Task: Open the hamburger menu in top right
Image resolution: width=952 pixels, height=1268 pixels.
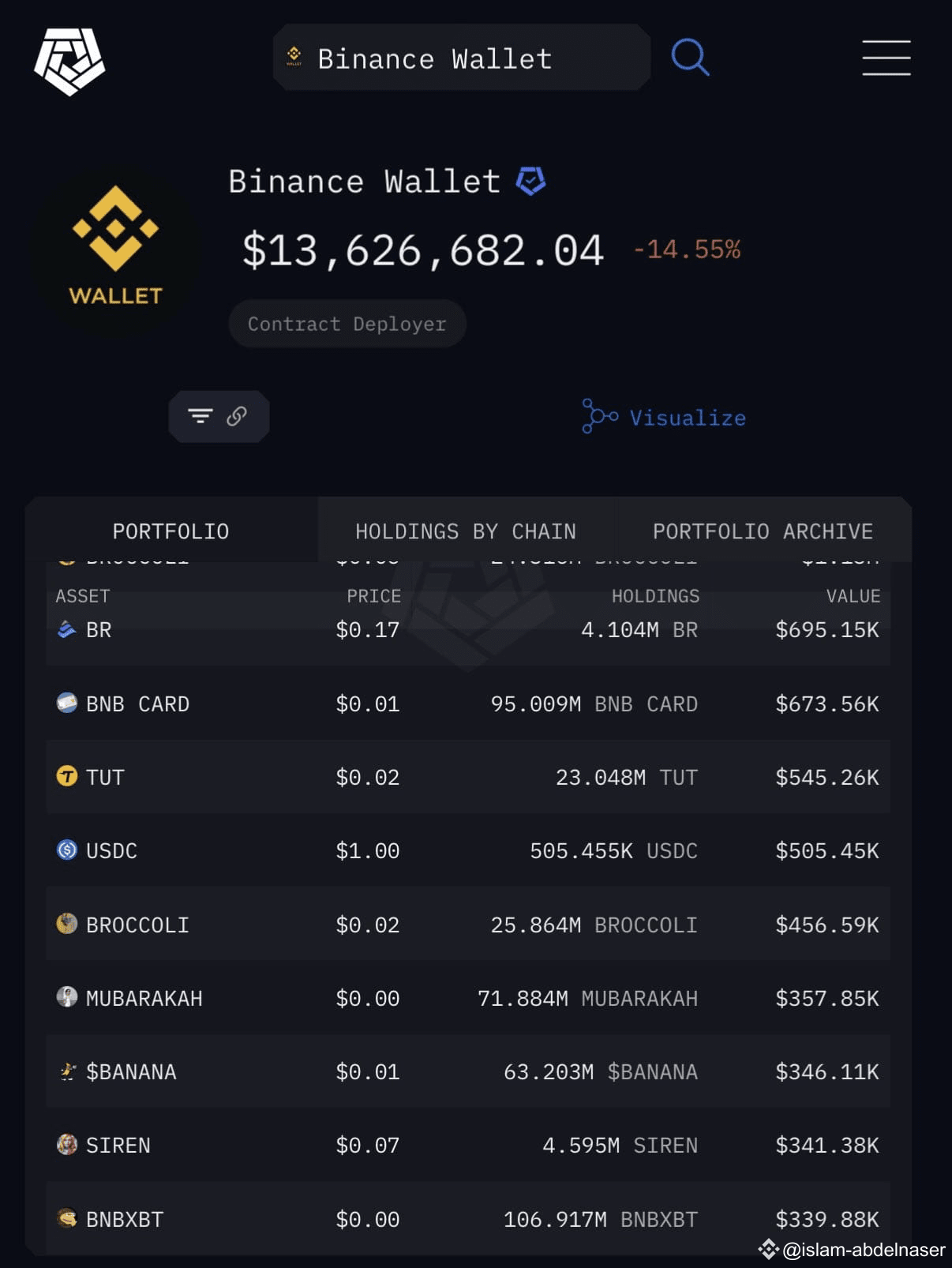Action: pos(886,58)
